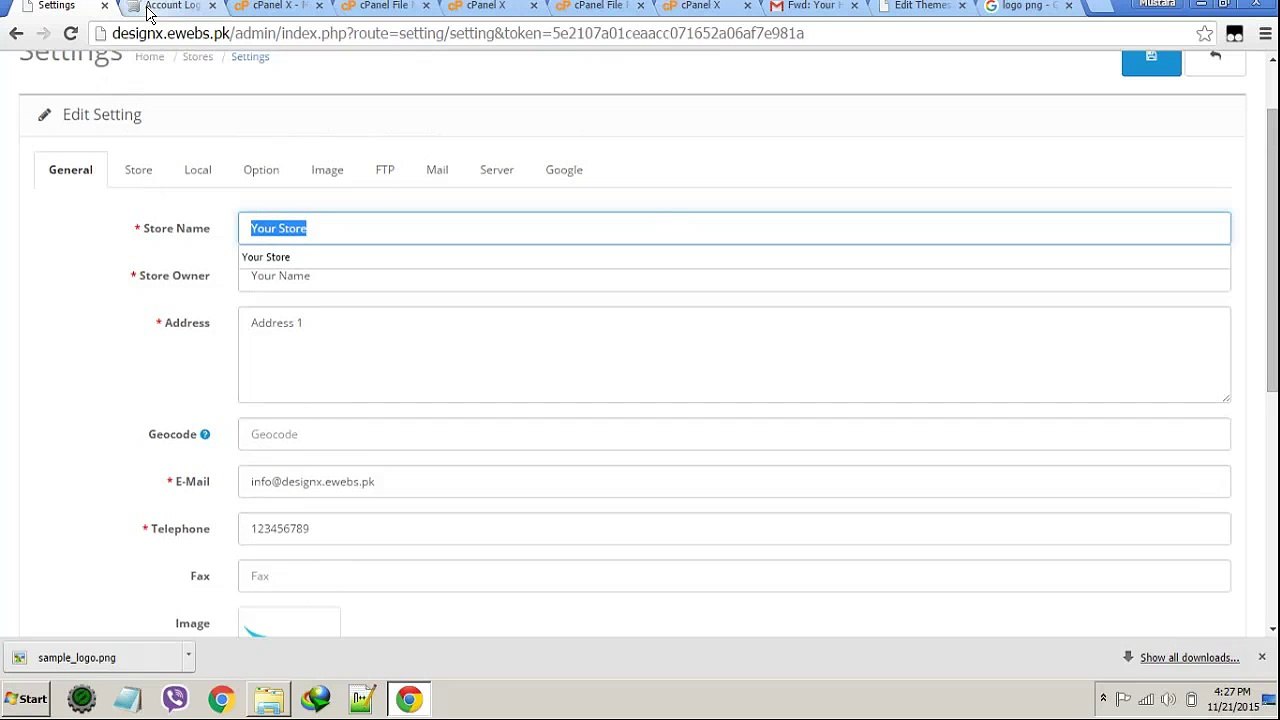Click the Fax input field
This screenshot has width=1280, height=720.
pos(734,576)
